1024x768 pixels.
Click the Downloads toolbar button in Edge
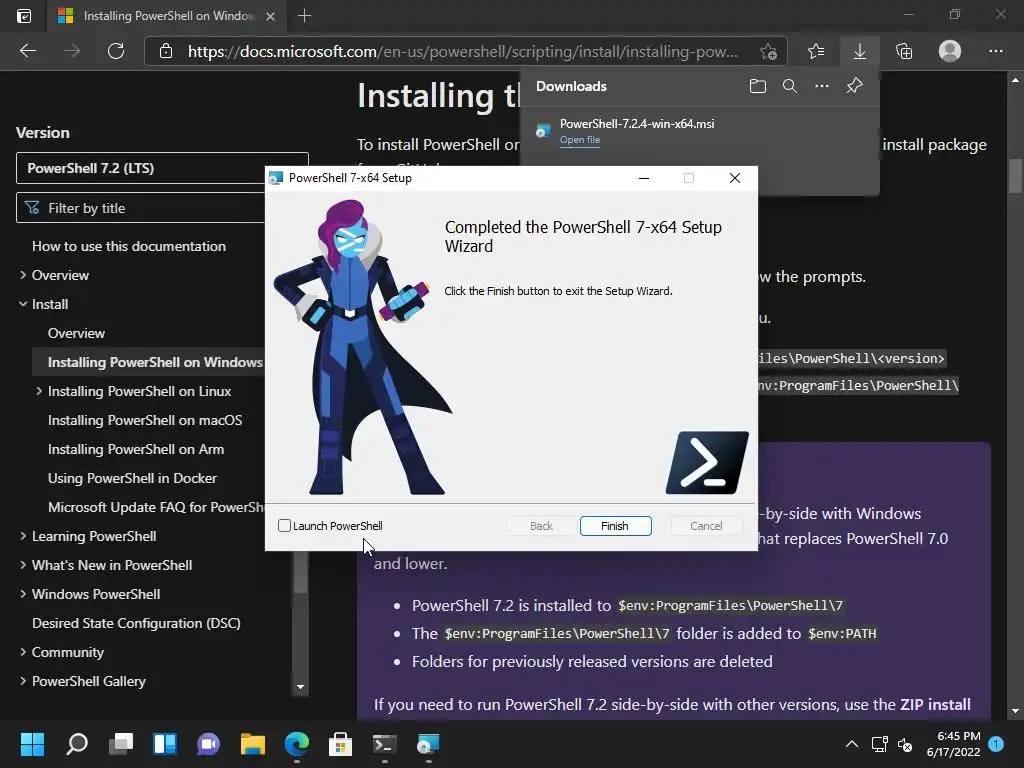859,51
